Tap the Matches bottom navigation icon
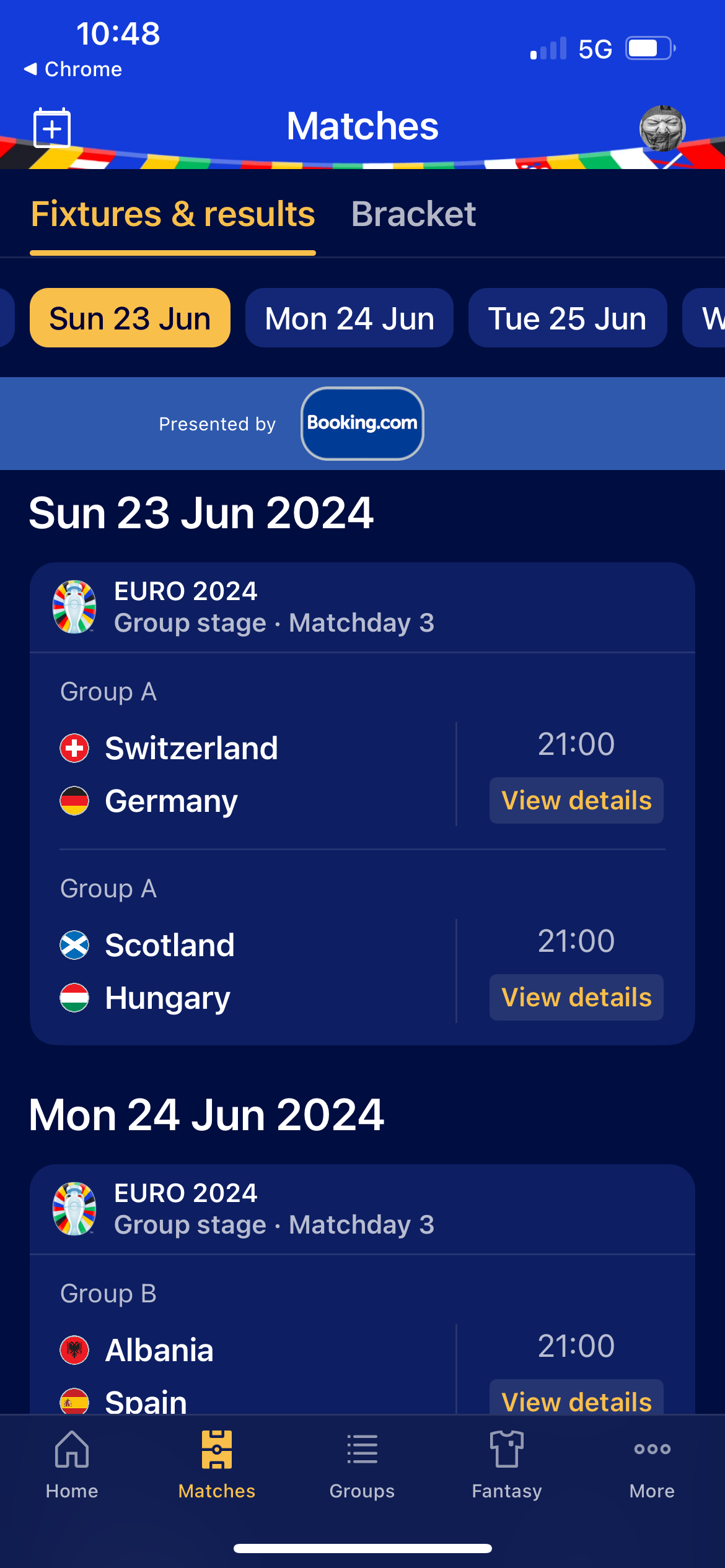Screen dimensions: 725x1568 [x=217, y=1449]
